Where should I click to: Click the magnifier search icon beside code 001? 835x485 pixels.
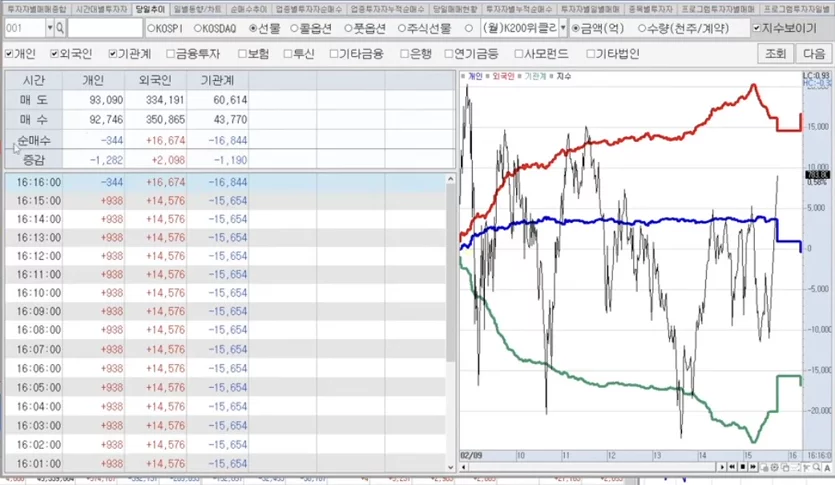tap(60, 28)
